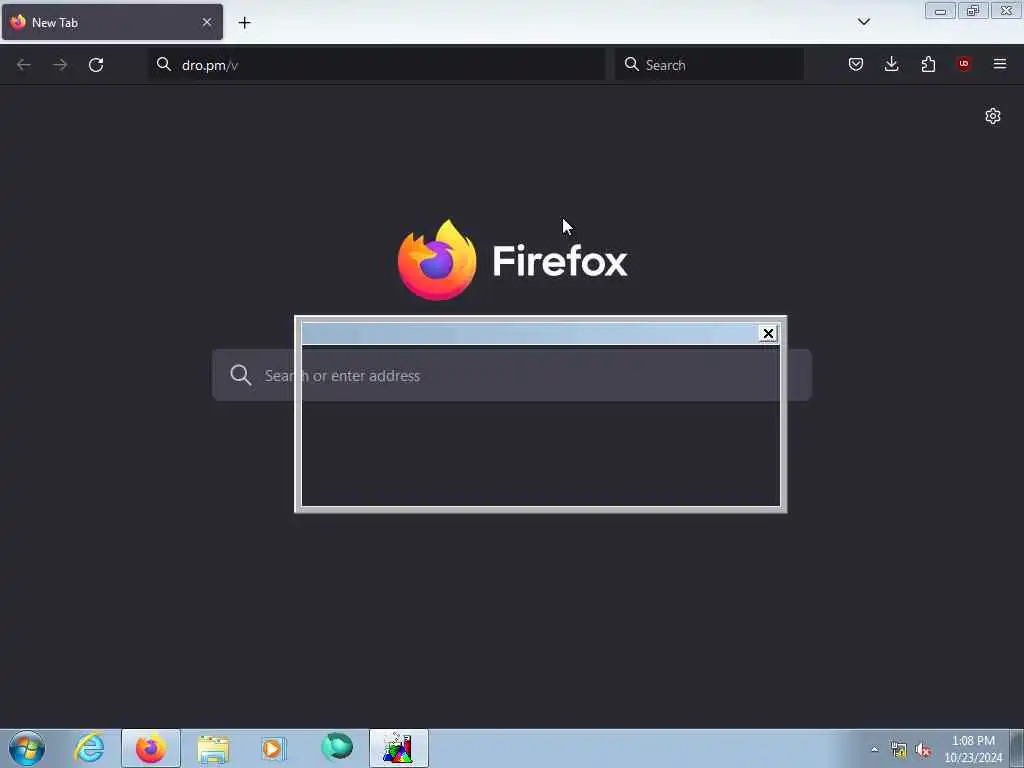Click the Search or enter address field
Image resolution: width=1024 pixels, height=768 pixels.
pyautogui.click(x=512, y=376)
